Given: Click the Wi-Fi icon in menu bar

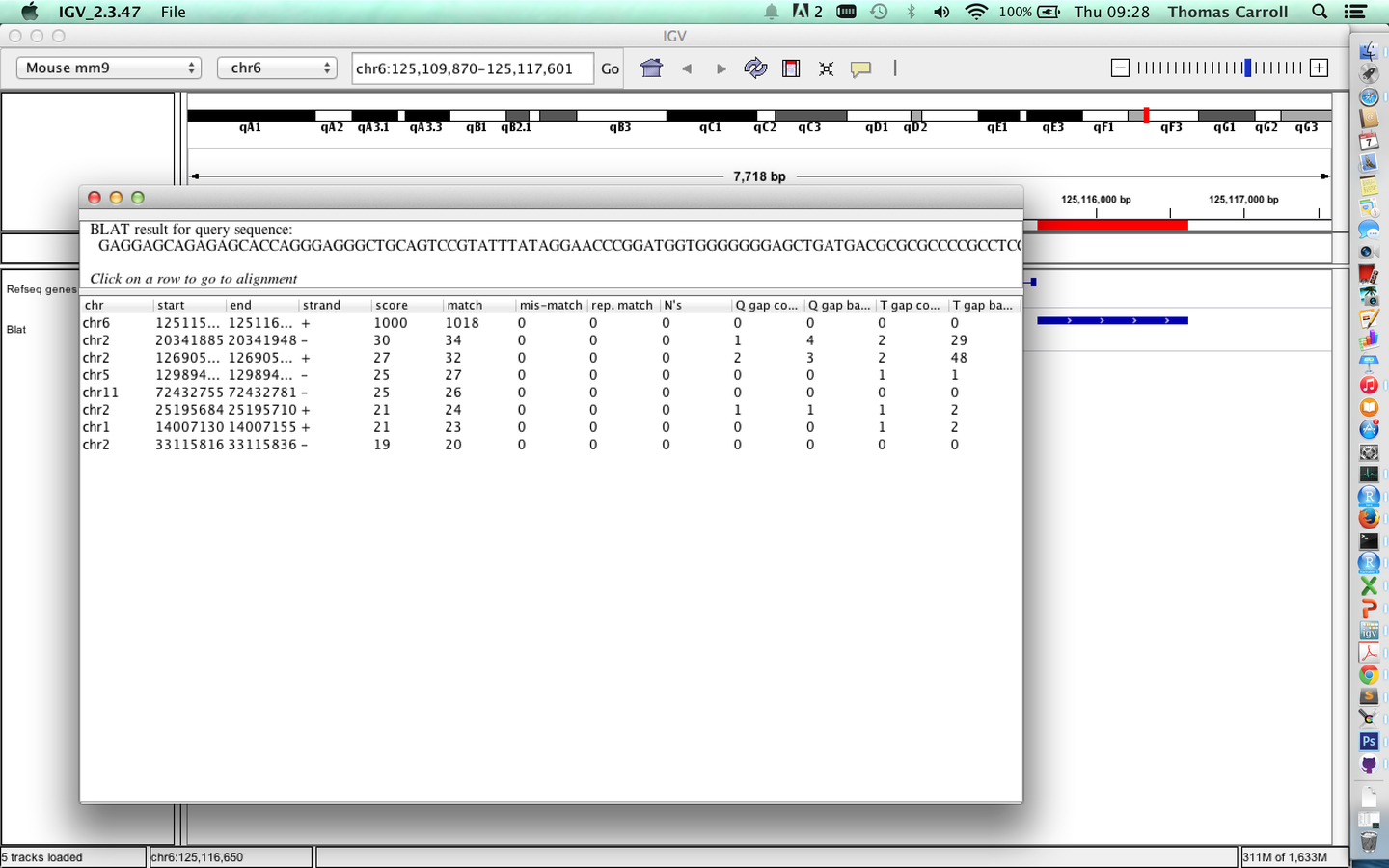Looking at the screenshot, I should pyautogui.click(x=976, y=12).
